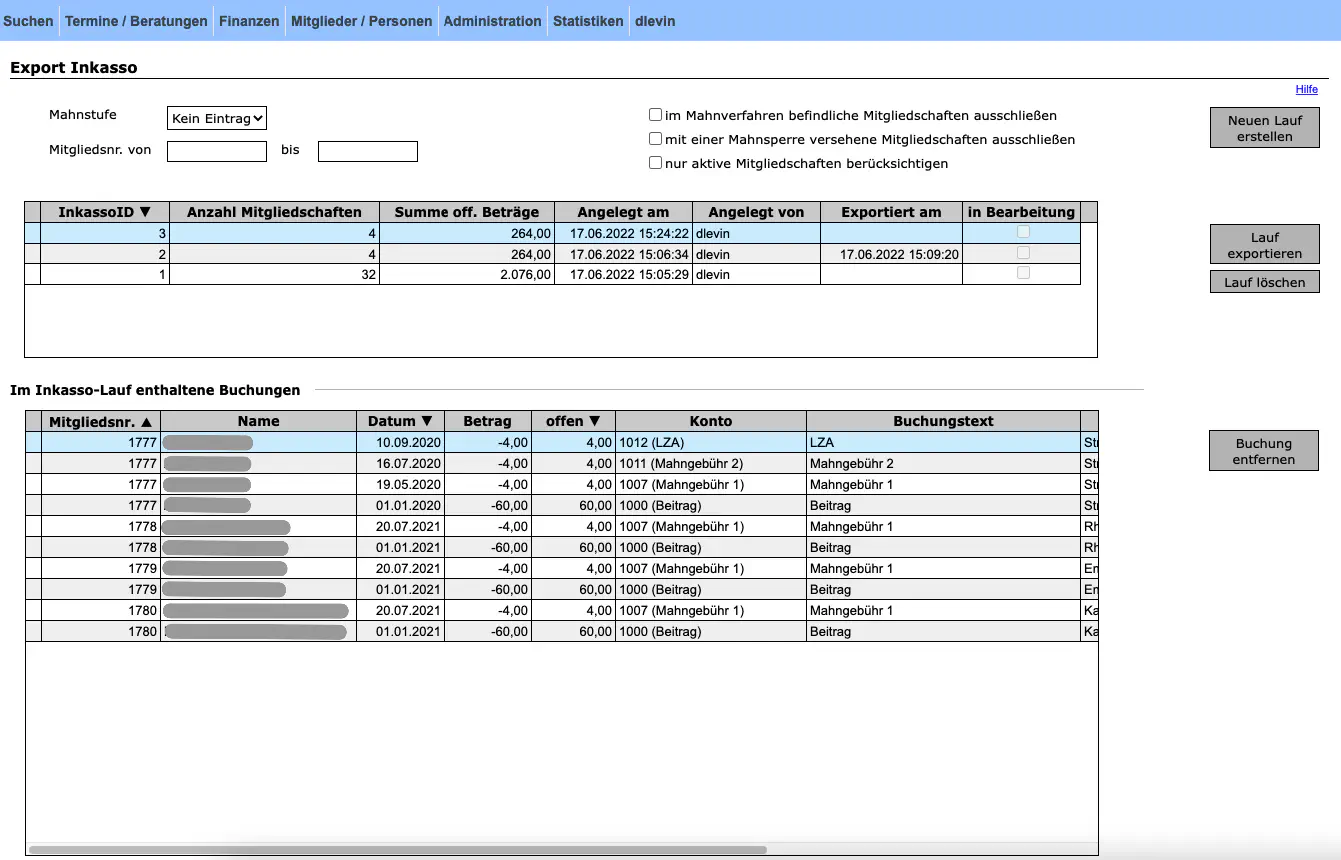The height and width of the screenshot is (860, 1341).
Task: Open the Finanzen menu
Action: tap(249, 21)
